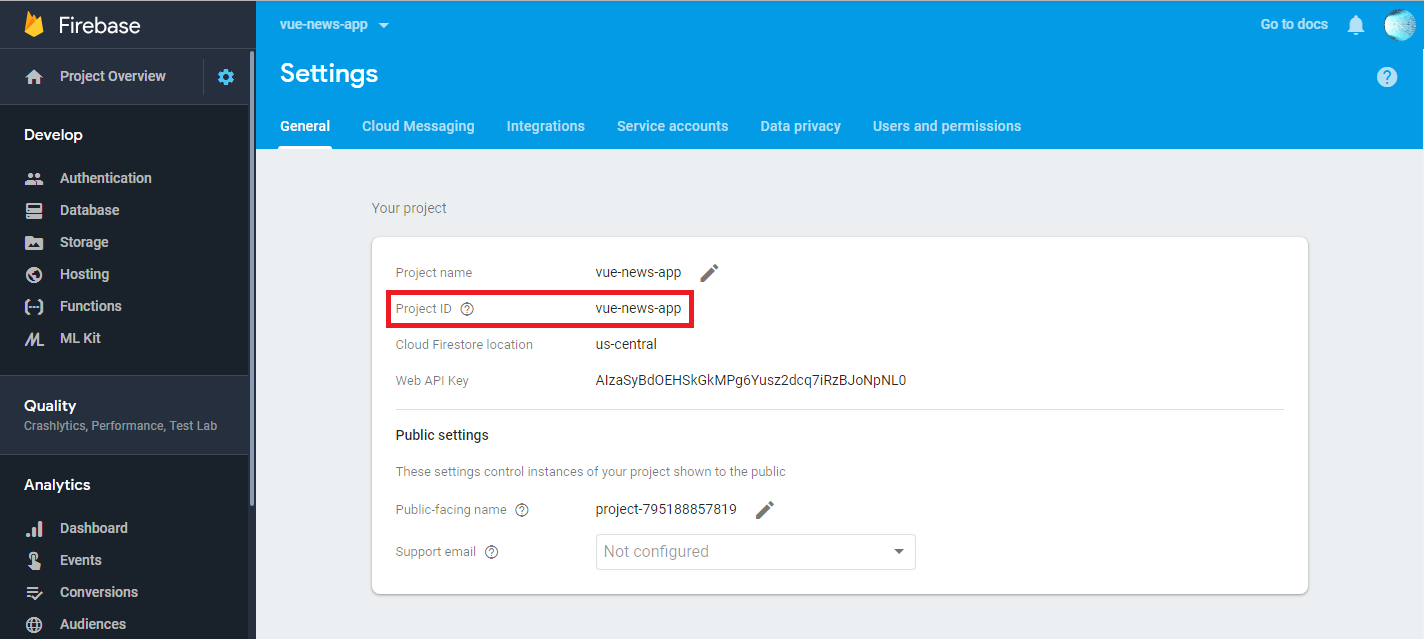1424x639 pixels.
Task: Open the Support email dropdown
Action: click(x=755, y=551)
